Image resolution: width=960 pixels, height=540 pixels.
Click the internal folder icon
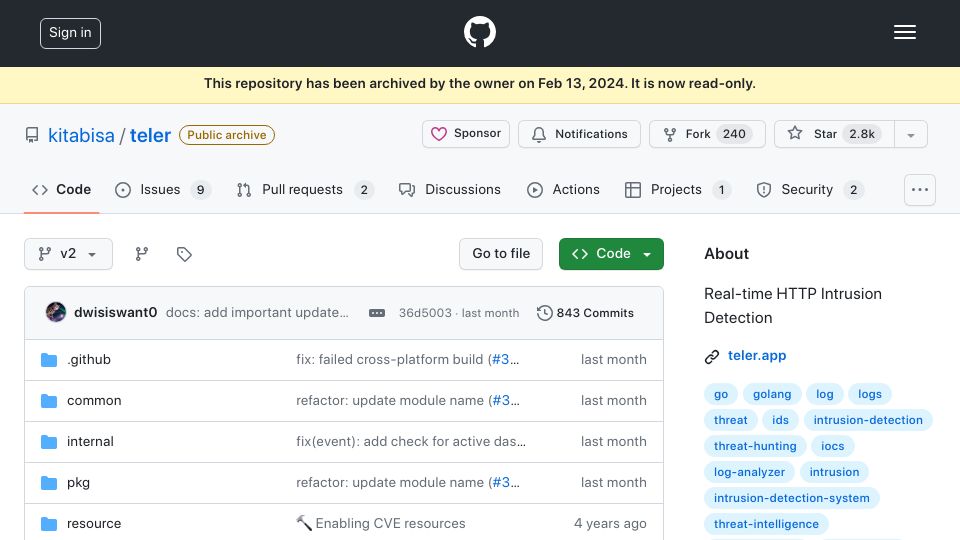[x=49, y=441]
